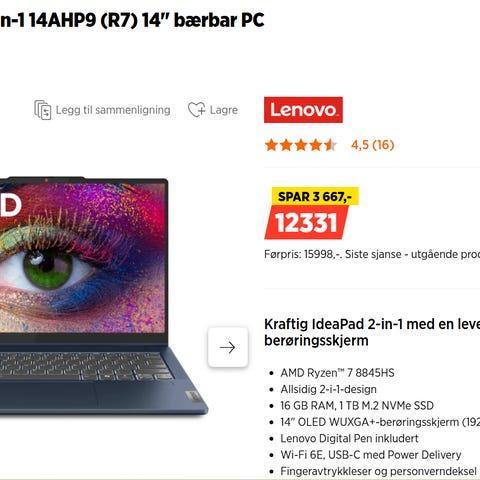Select the "AMD Ryzen 7 8845HS" bullet
This screenshot has height=480, width=480.
(x=337, y=373)
